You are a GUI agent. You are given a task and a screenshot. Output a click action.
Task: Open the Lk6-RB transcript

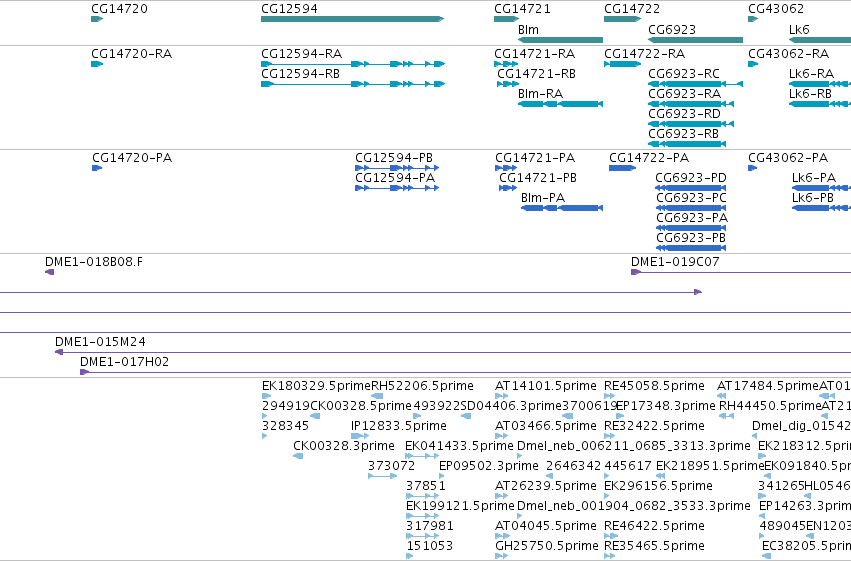click(x=820, y=104)
